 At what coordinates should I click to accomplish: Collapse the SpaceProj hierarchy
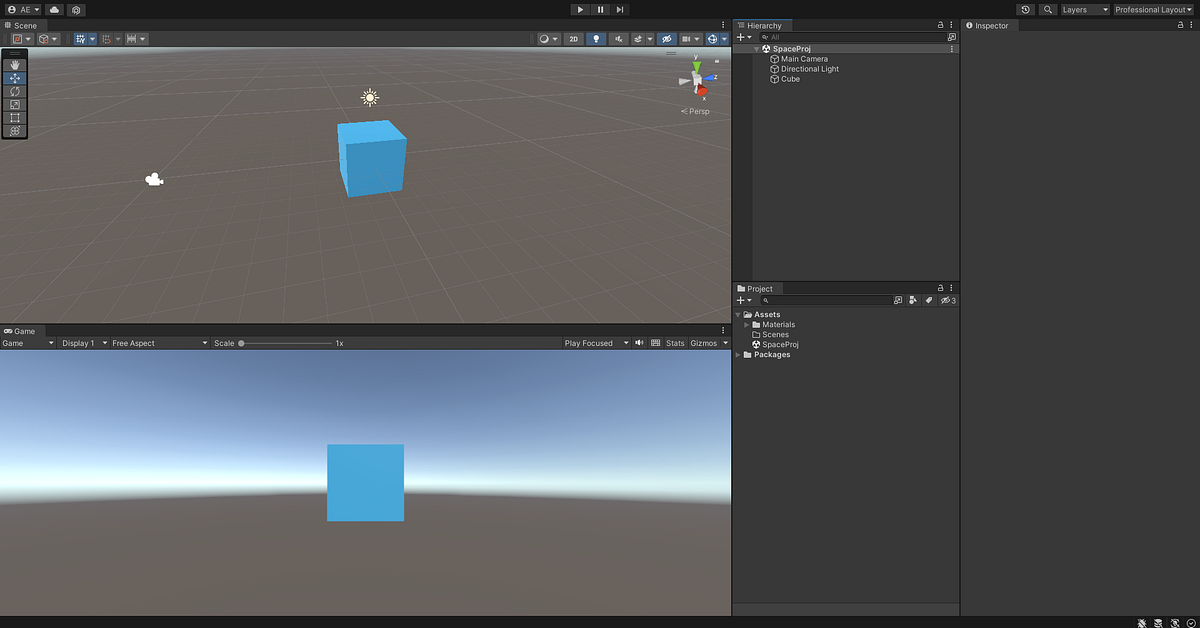(757, 48)
